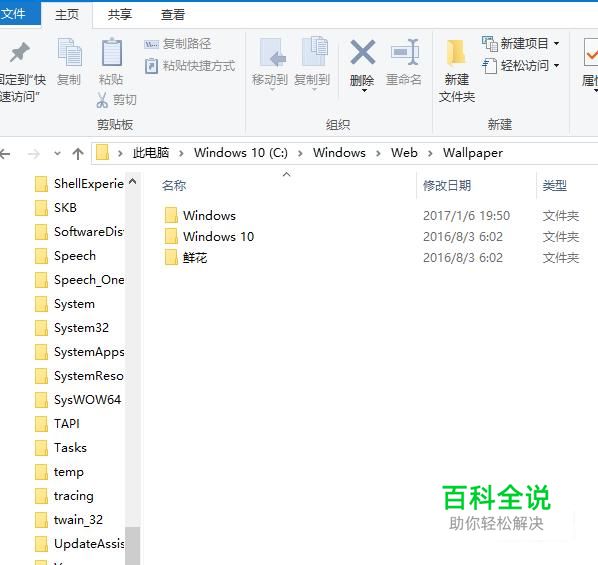Go back with the left arrow

pyautogui.click(x=5, y=154)
